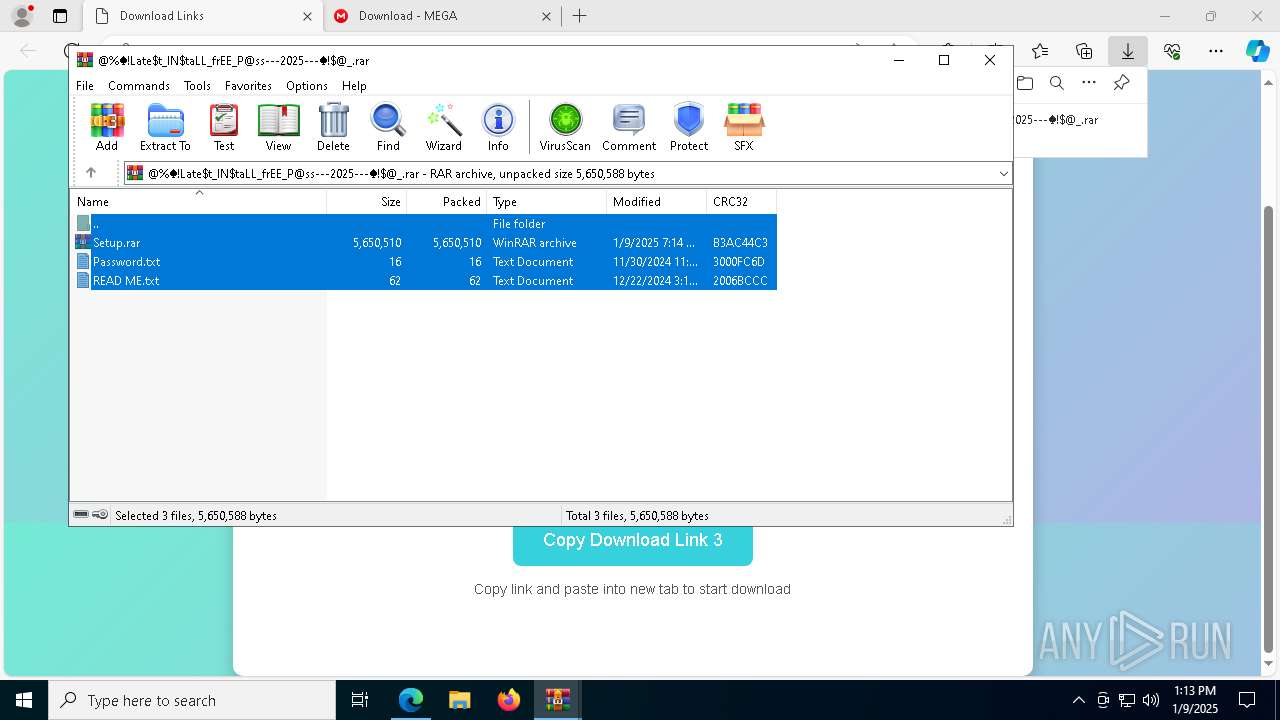This screenshot has height=720, width=1280.
Task: Search downloads magnifier icon
Action: pos(1056,83)
